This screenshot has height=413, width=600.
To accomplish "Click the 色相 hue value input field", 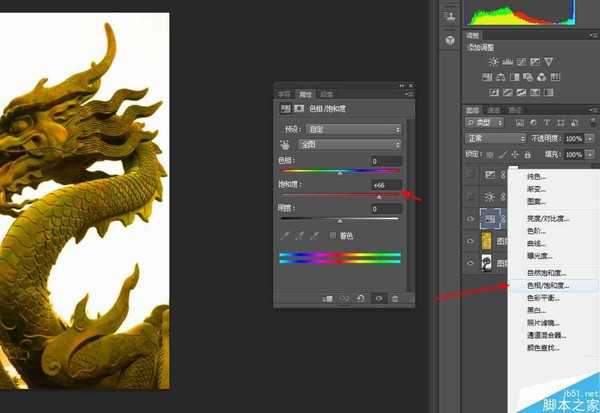I will (x=385, y=161).
